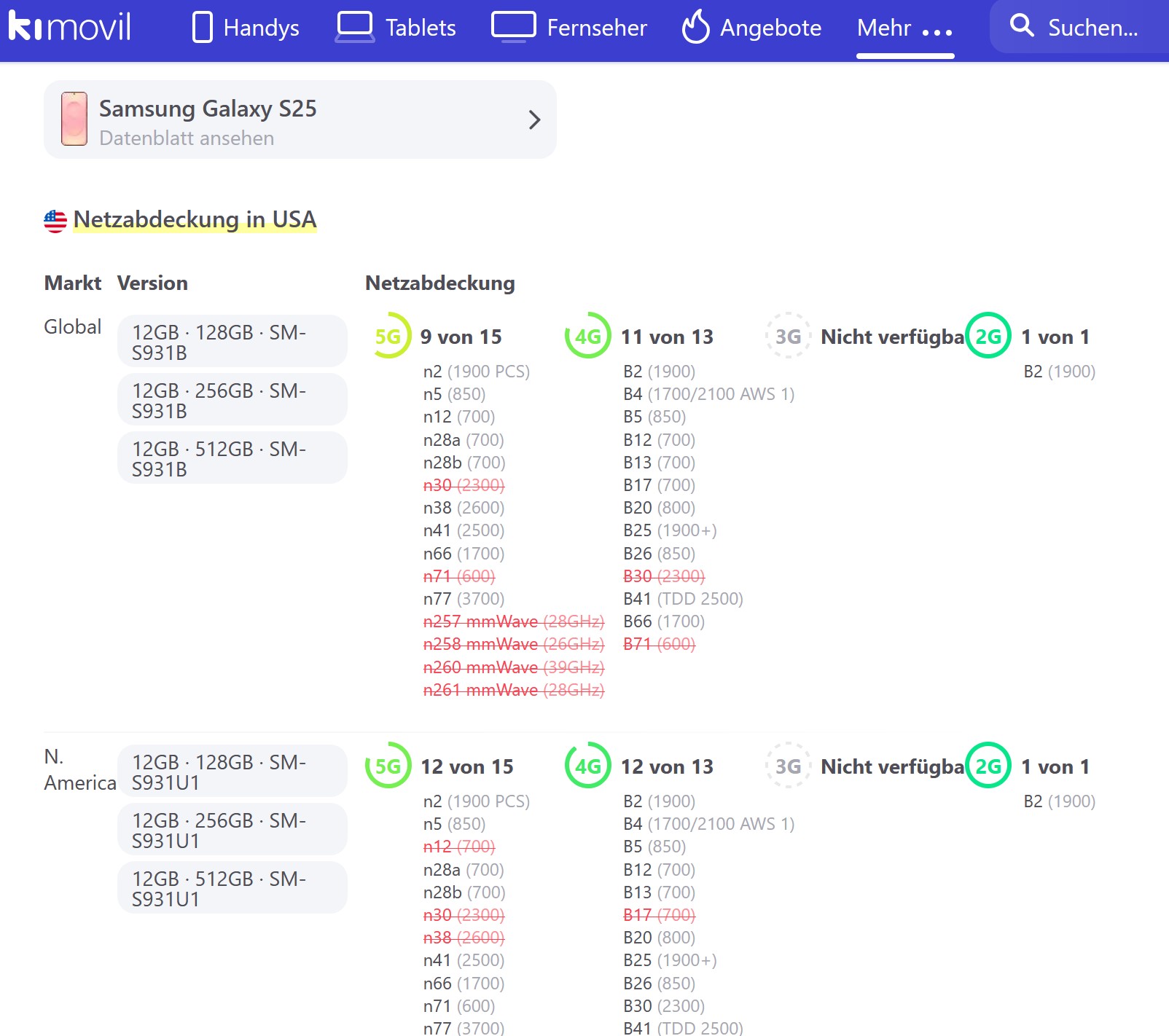The height and width of the screenshot is (1036, 1169).
Task: Click the N. America 2G badge
Action: click(988, 766)
